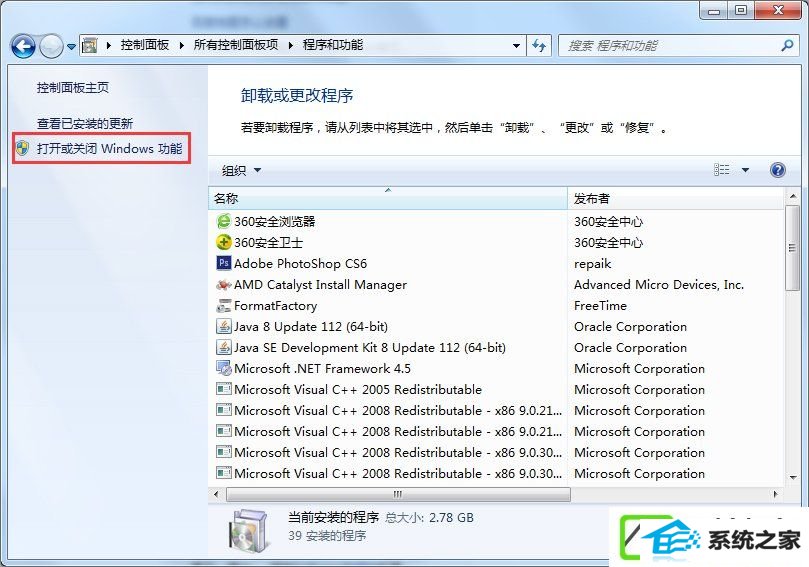809x567 pixels.
Task: Click the Java SE Development Kit icon
Action: click(x=223, y=347)
